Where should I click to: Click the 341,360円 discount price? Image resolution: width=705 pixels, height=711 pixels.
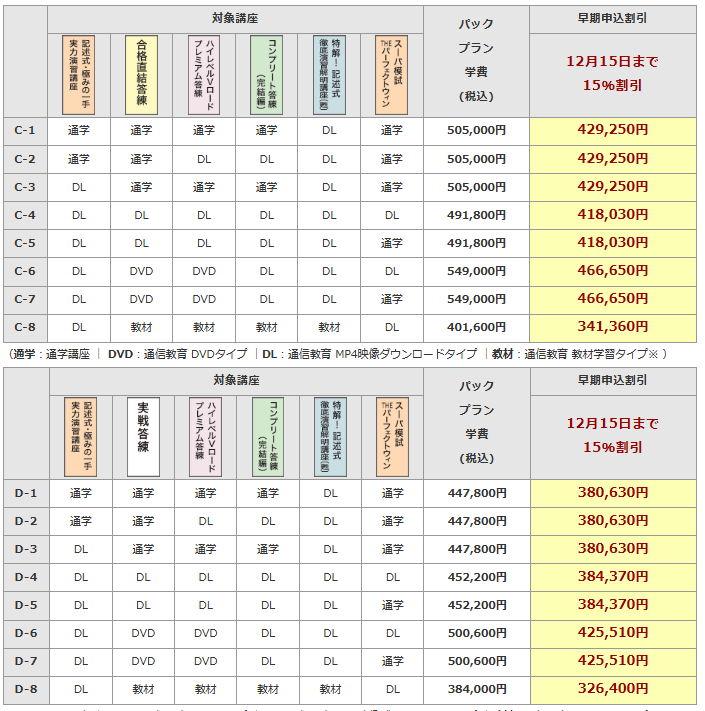pyautogui.click(x=613, y=327)
